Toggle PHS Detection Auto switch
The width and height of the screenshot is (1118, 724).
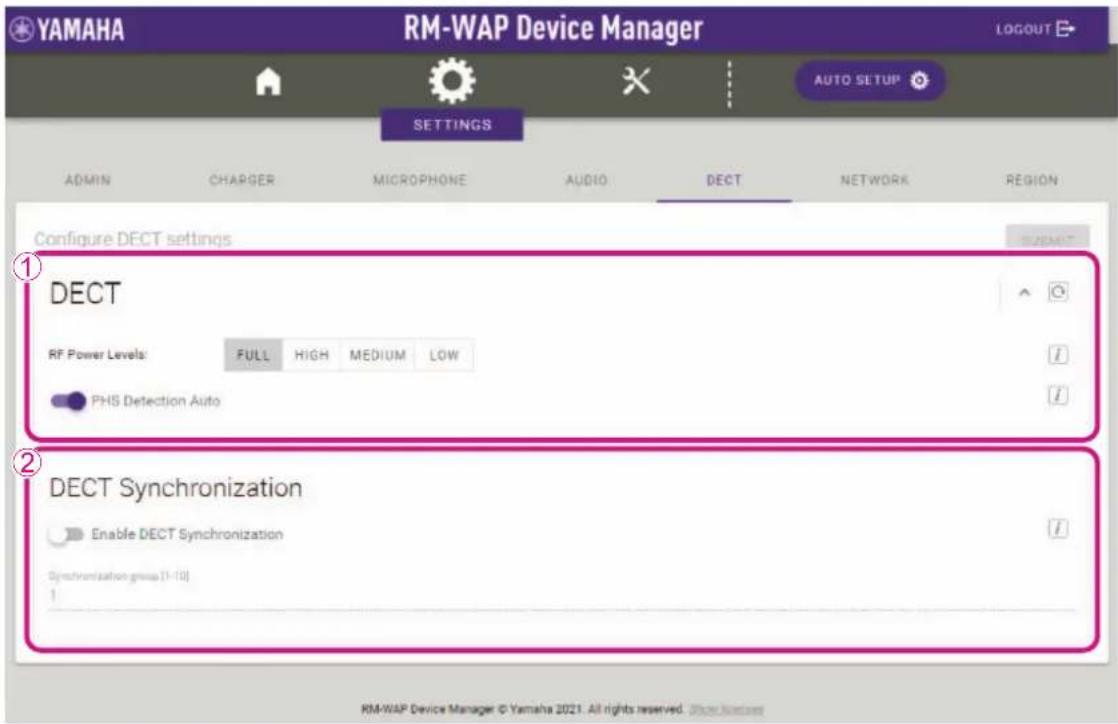(68, 401)
